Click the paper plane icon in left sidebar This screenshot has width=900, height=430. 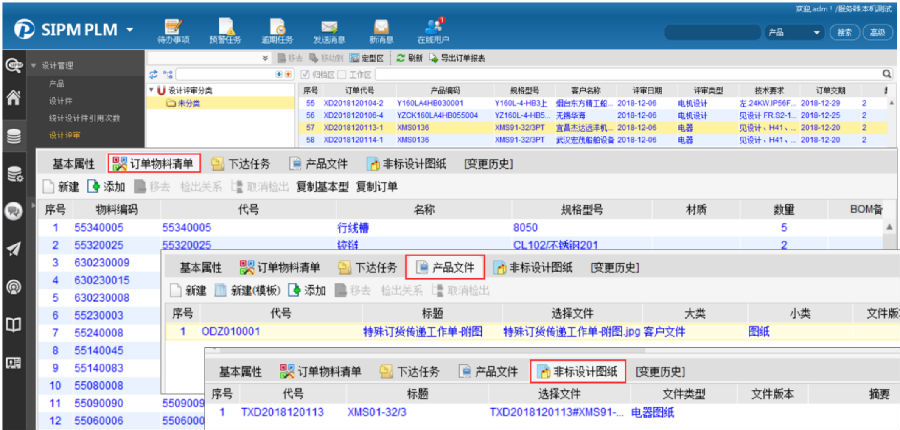(14, 248)
